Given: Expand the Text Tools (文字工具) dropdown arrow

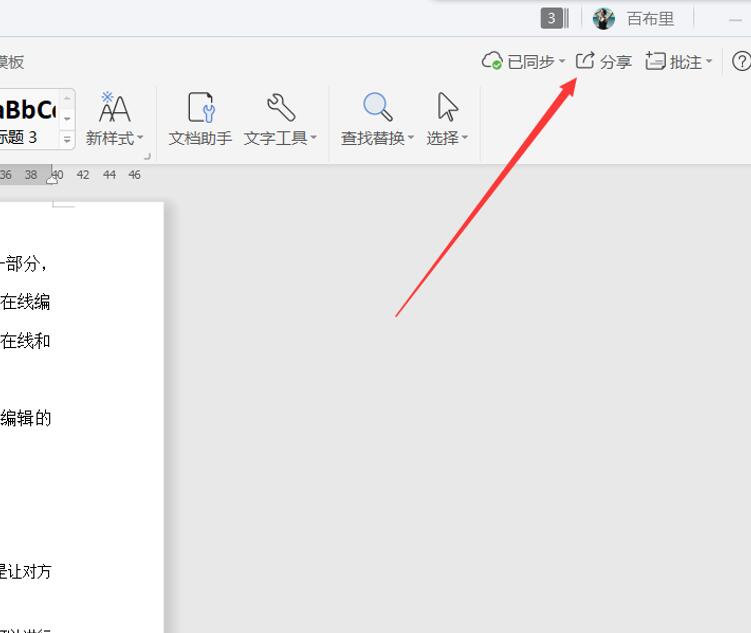Looking at the screenshot, I should [314, 138].
